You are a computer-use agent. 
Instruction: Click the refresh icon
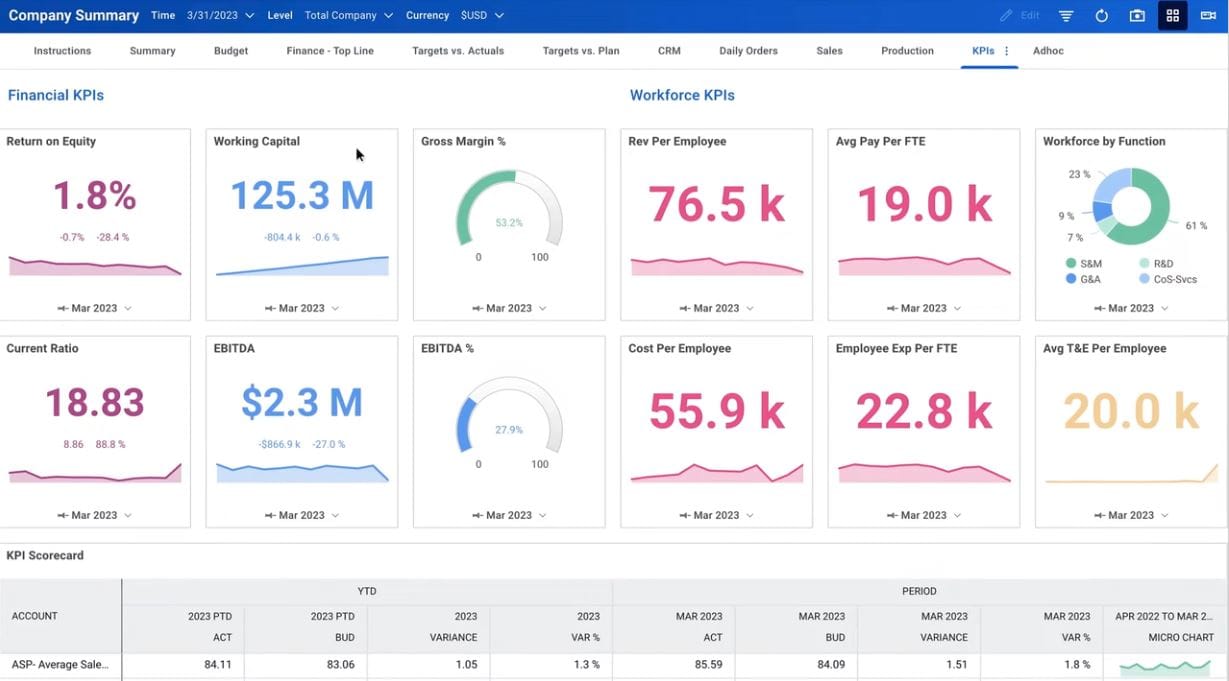click(x=1101, y=16)
